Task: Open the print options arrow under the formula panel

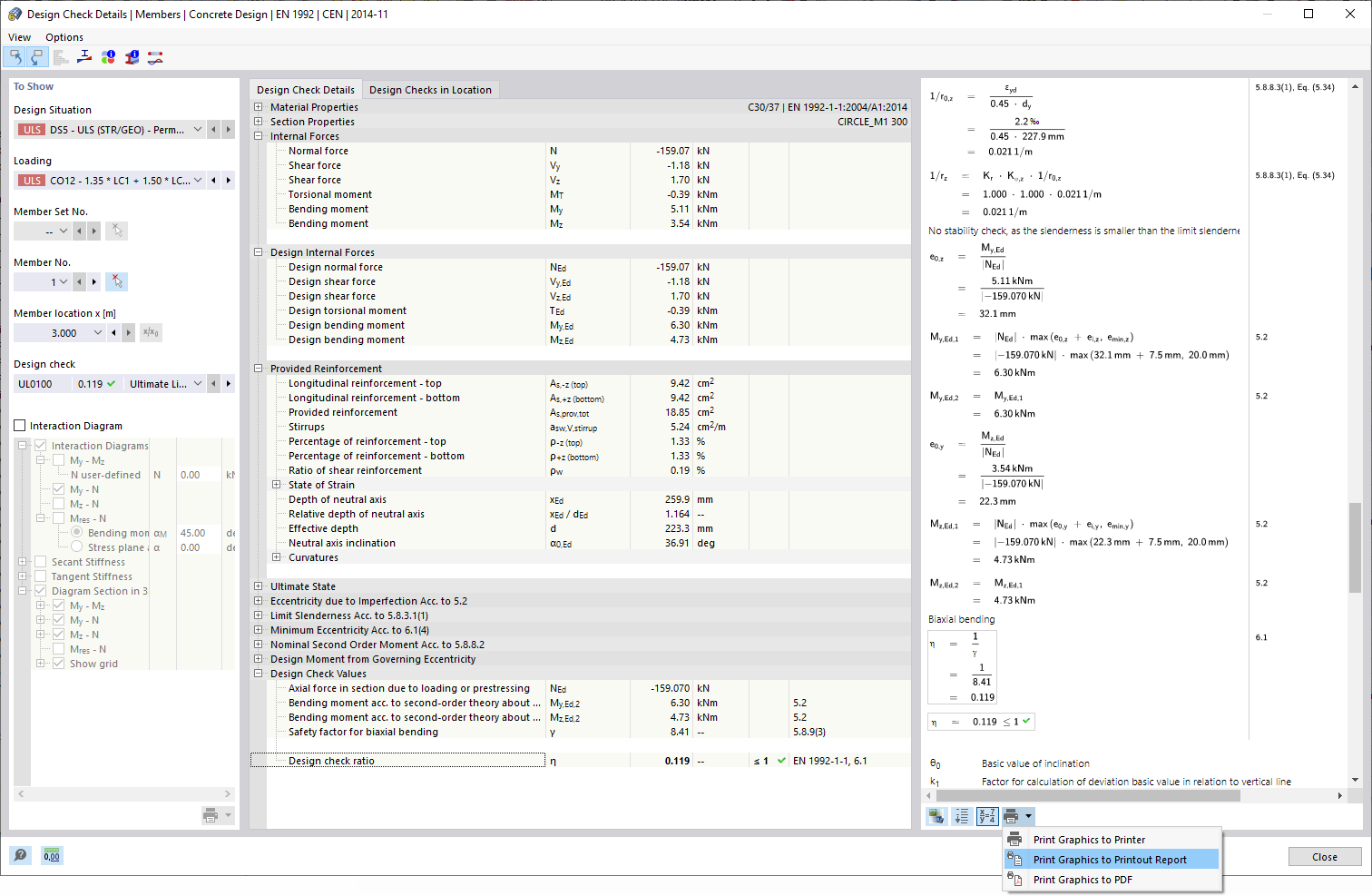Action: click(x=1028, y=816)
